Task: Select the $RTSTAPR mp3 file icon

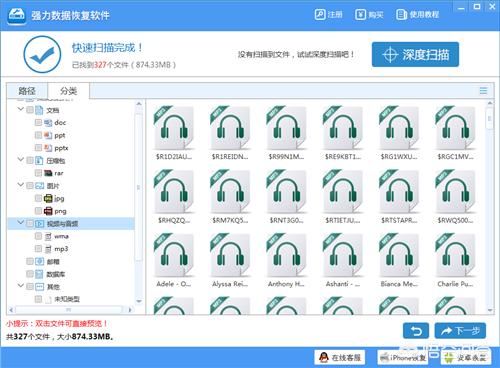Action: pyautogui.click(x=399, y=192)
